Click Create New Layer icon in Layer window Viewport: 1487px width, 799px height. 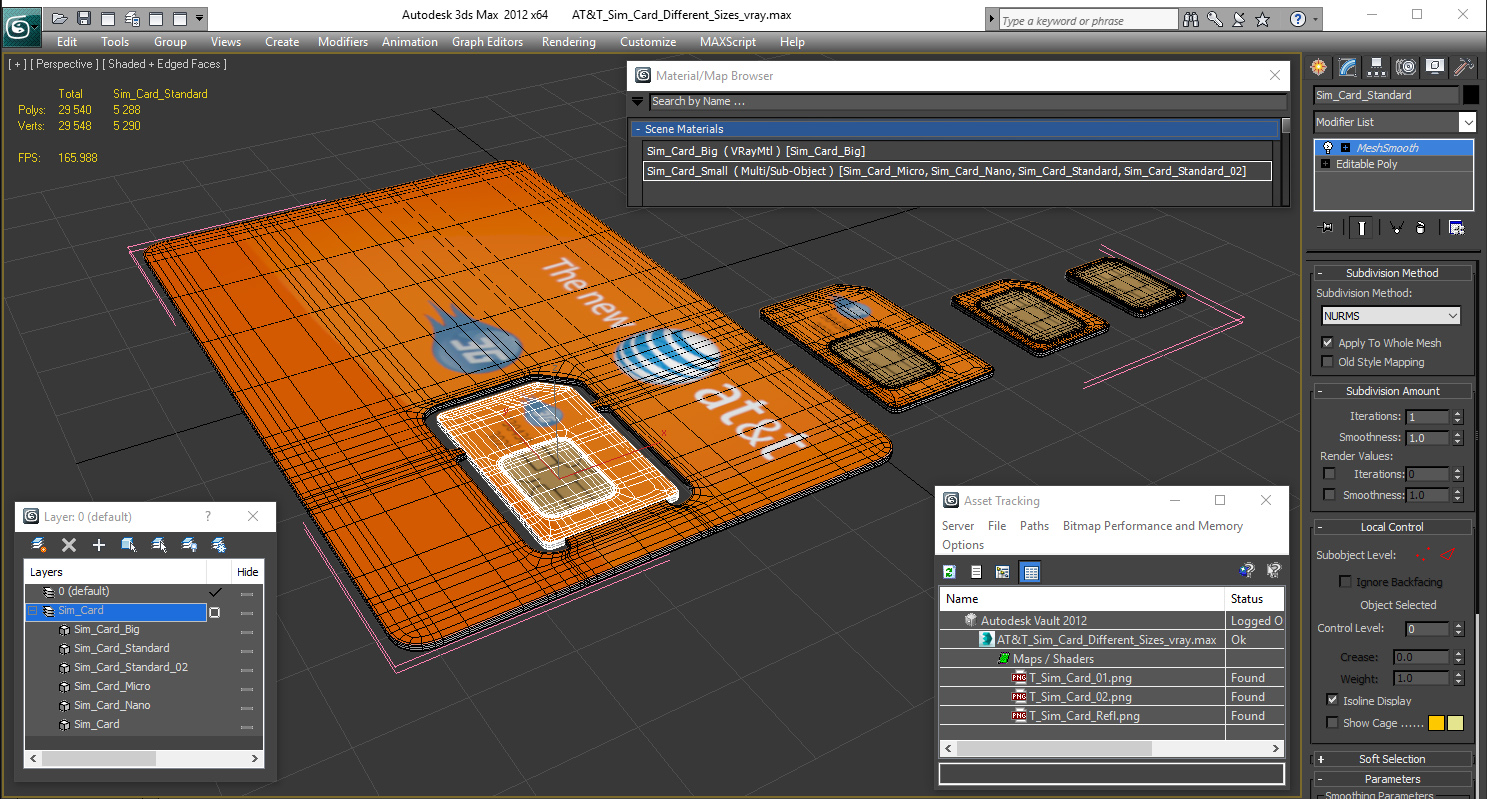coord(39,545)
